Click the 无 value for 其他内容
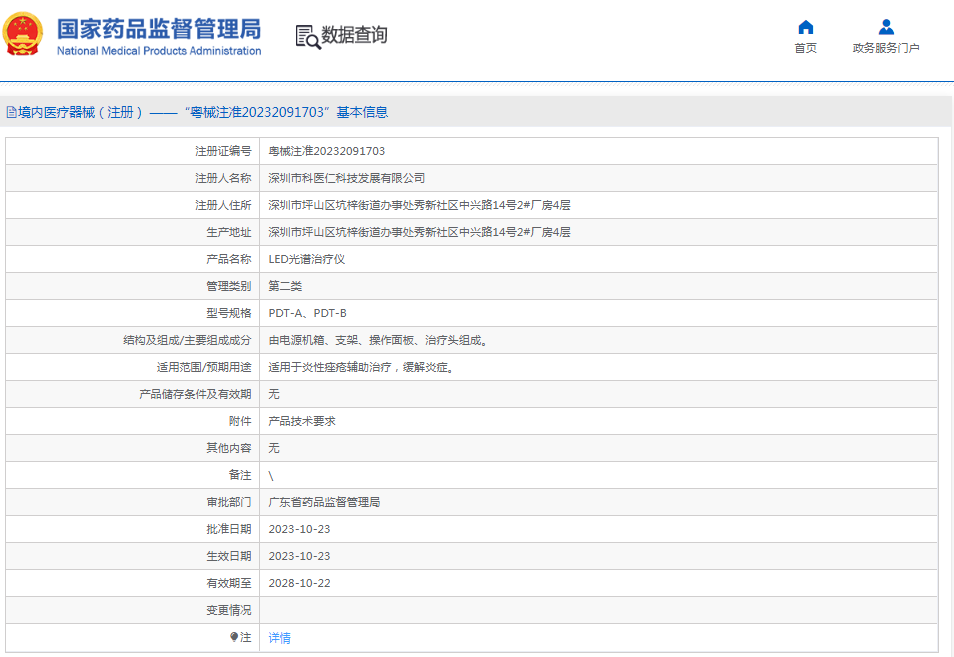 pyautogui.click(x=274, y=448)
